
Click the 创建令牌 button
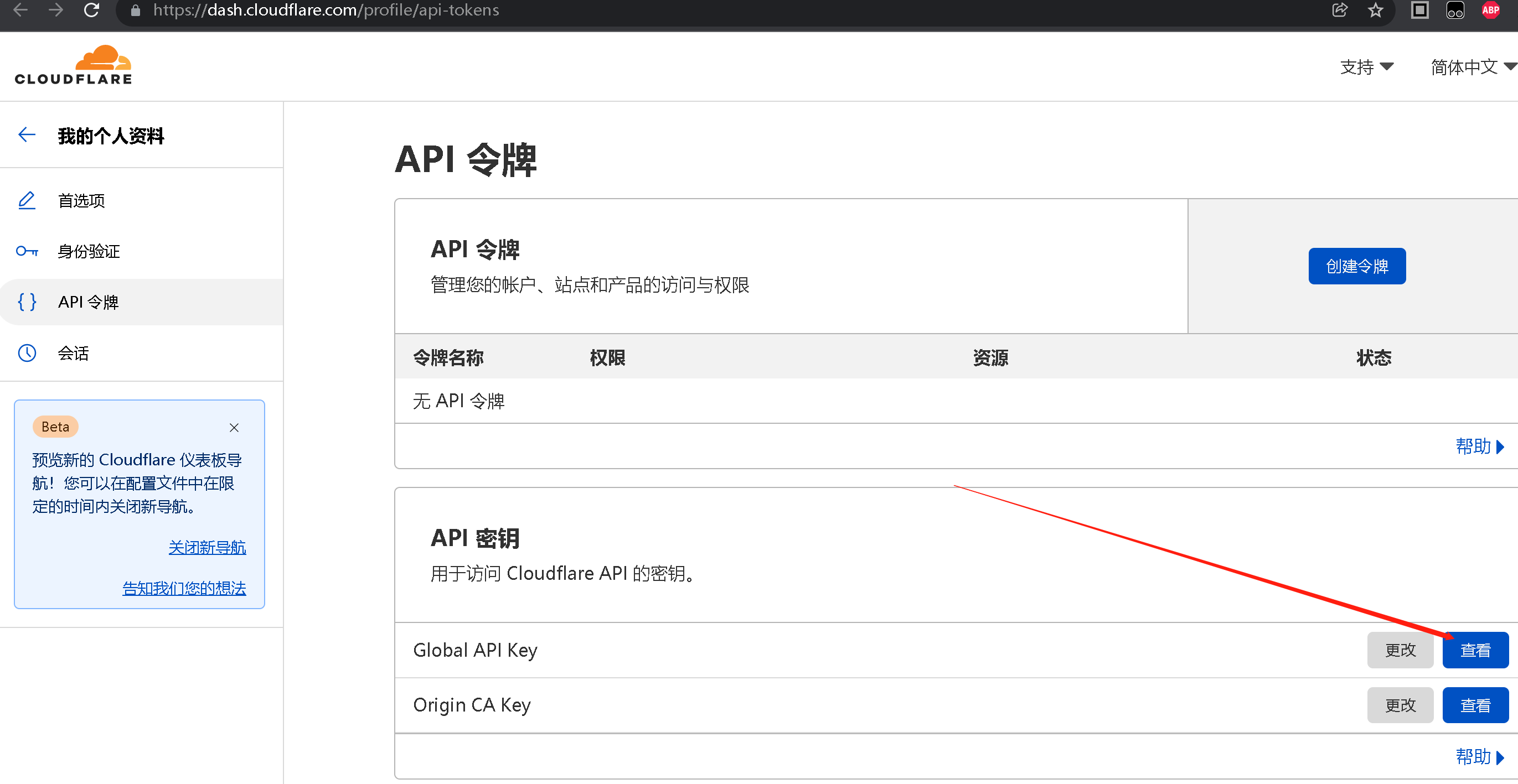(1356, 266)
